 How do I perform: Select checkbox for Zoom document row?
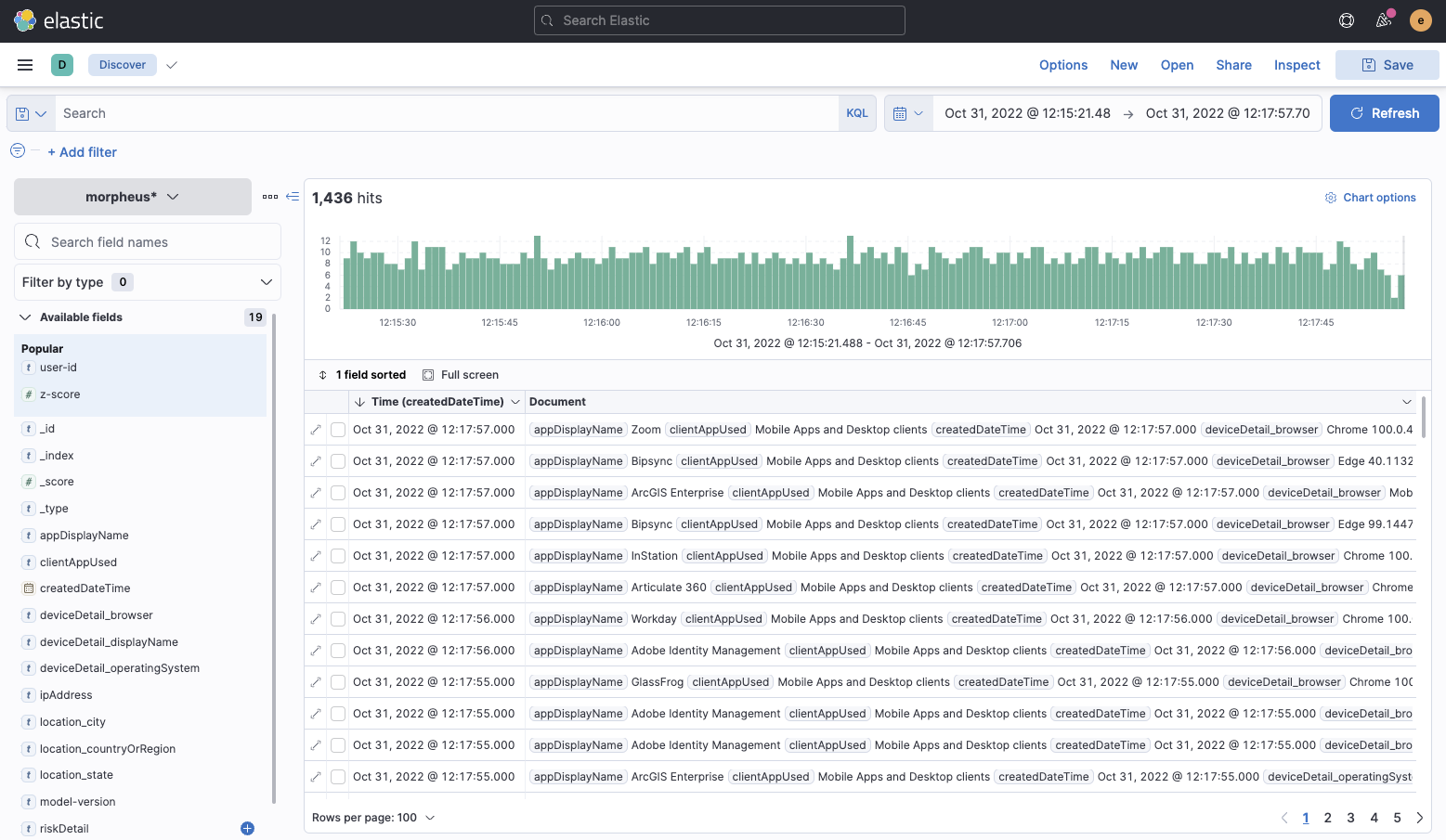point(338,430)
